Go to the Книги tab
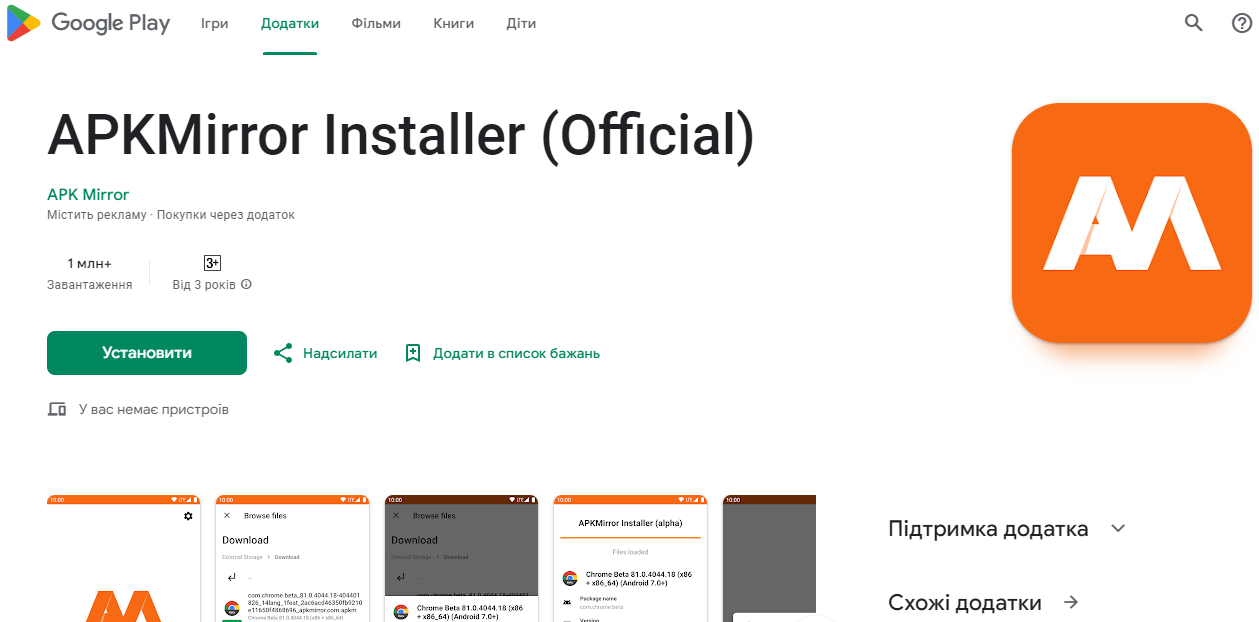This screenshot has height=622, width=1259. 453,23
